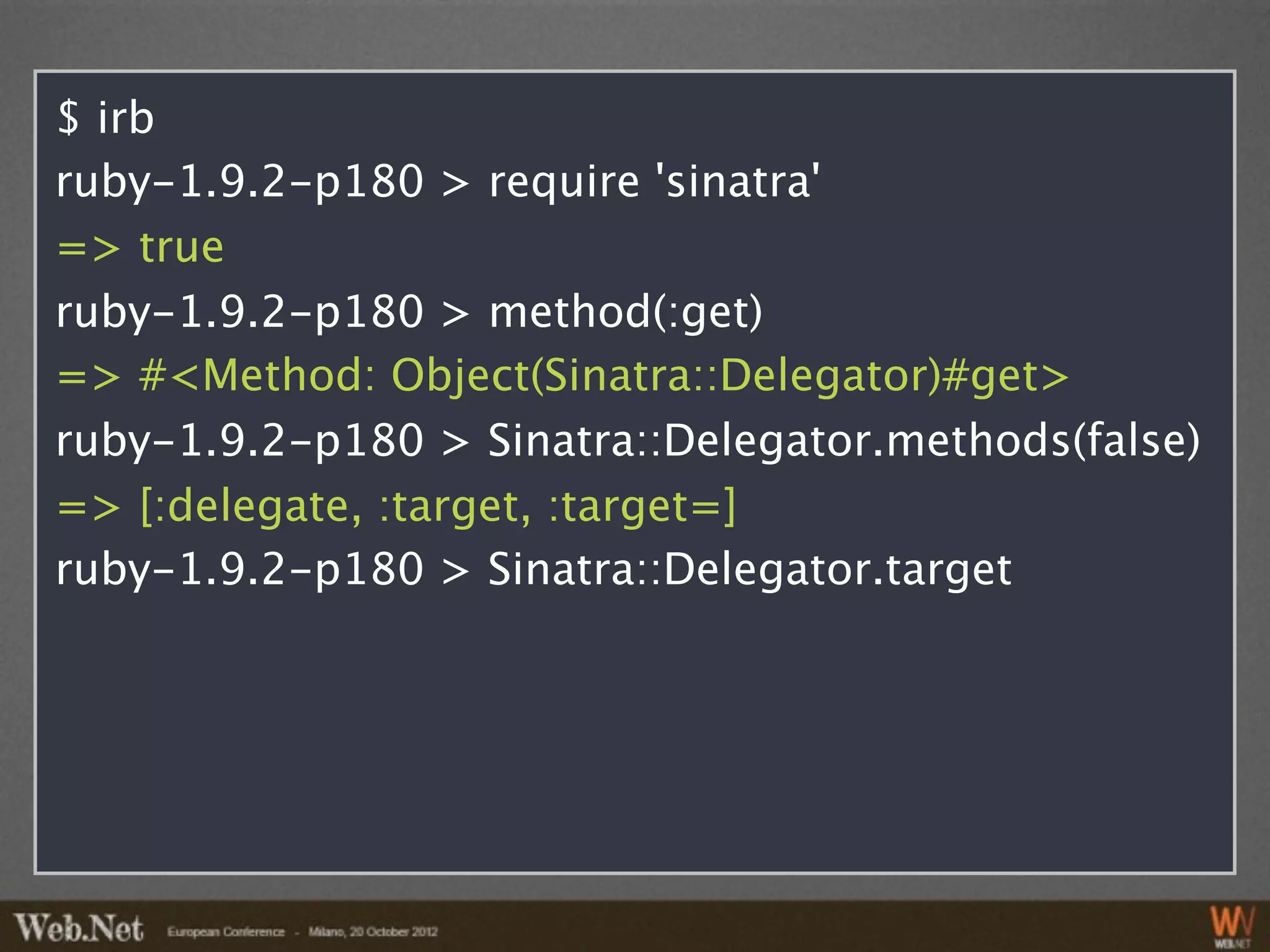Viewport: 1270px width, 952px height.
Task: Select the method(:get) command line
Action: click(409, 312)
